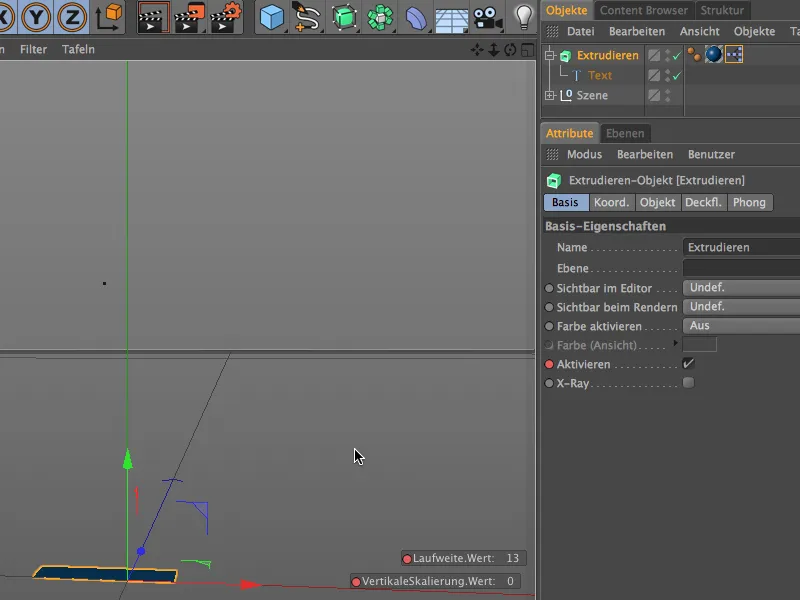Switch to the Ebenen tab
The image size is (800, 600).
coord(625,133)
